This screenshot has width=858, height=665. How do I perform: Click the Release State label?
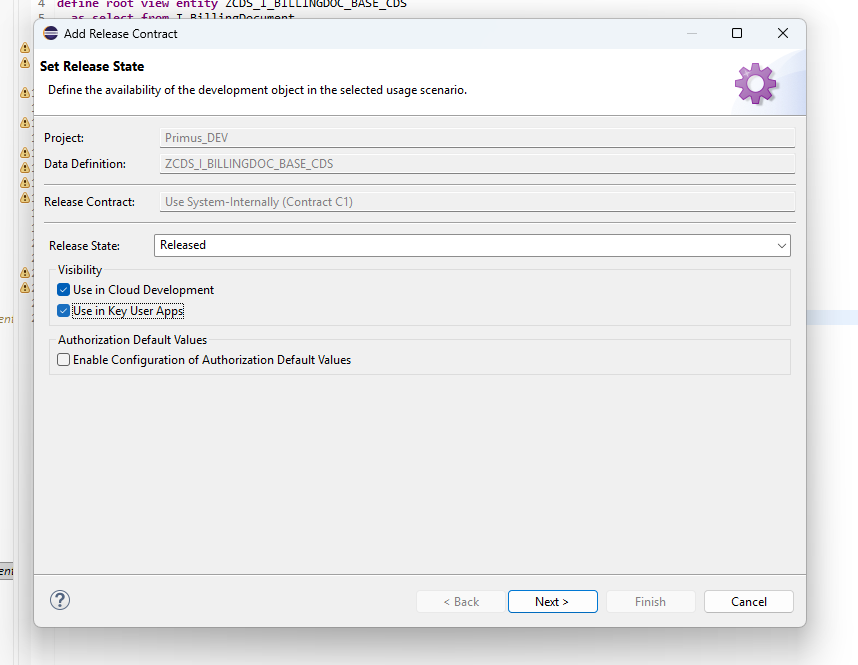point(84,246)
